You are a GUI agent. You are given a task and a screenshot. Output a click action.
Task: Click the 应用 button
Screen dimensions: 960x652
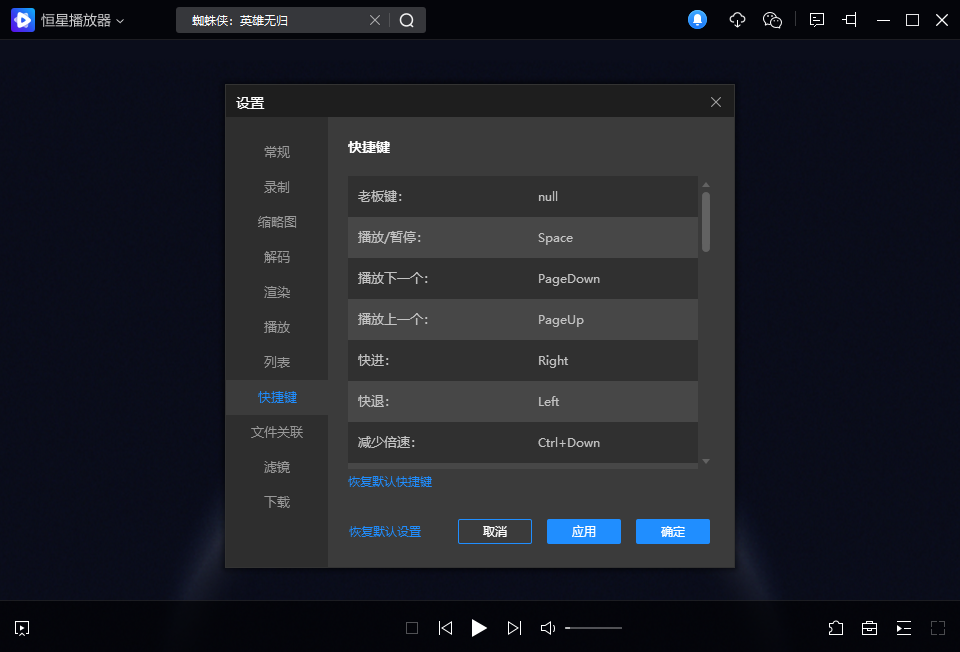[x=584, y=532]
